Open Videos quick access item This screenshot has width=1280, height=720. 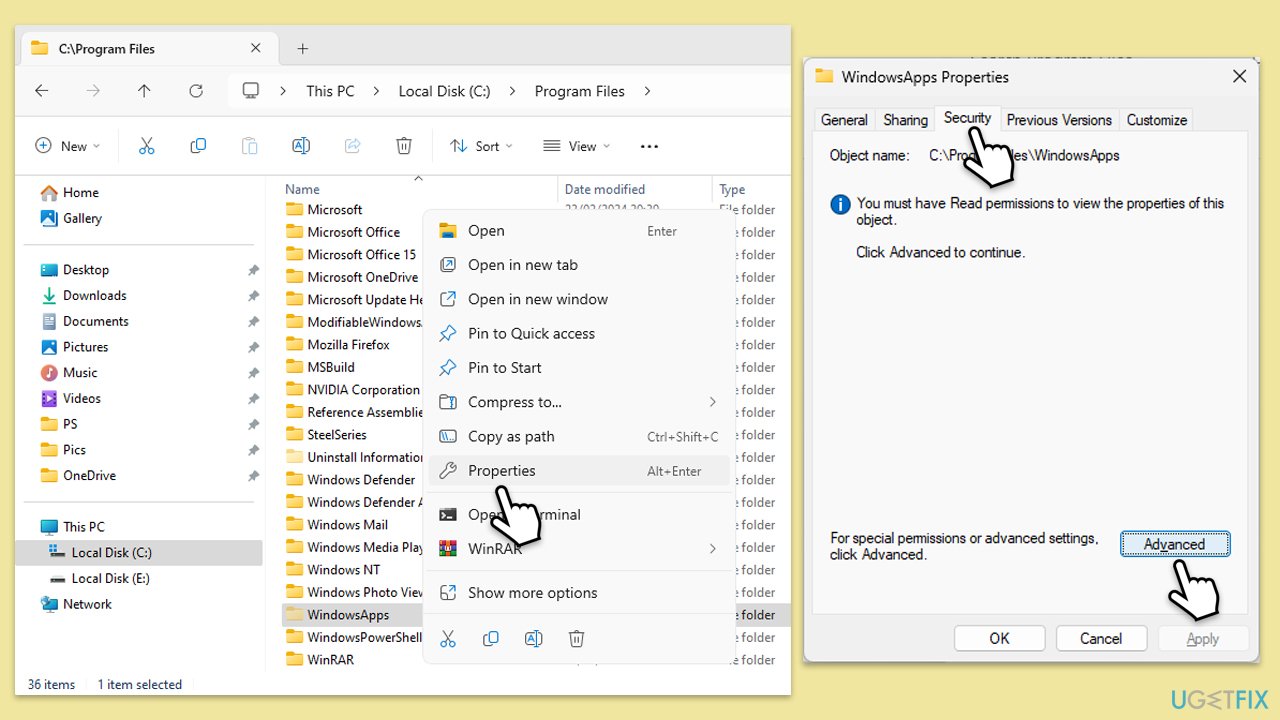71,398
